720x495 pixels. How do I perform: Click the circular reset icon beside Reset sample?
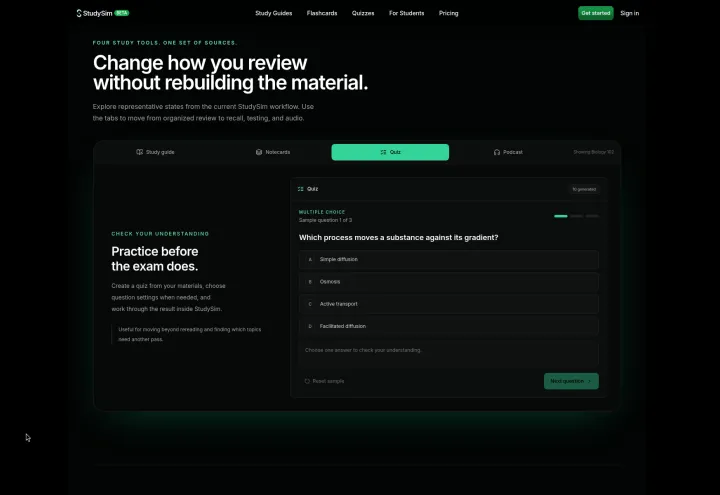307,381
